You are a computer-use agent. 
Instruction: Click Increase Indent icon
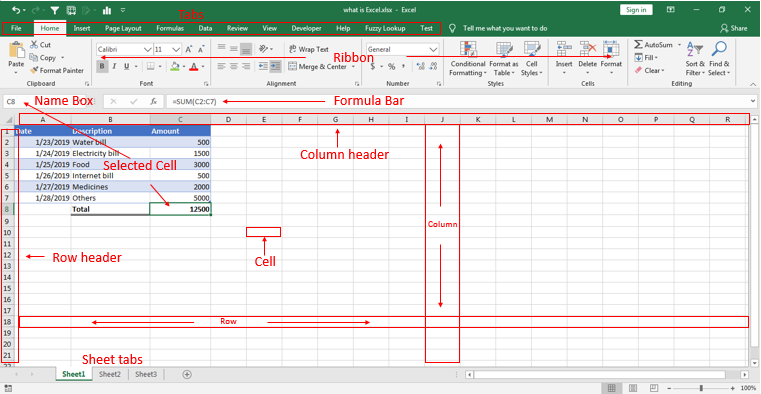pos(276,66)
